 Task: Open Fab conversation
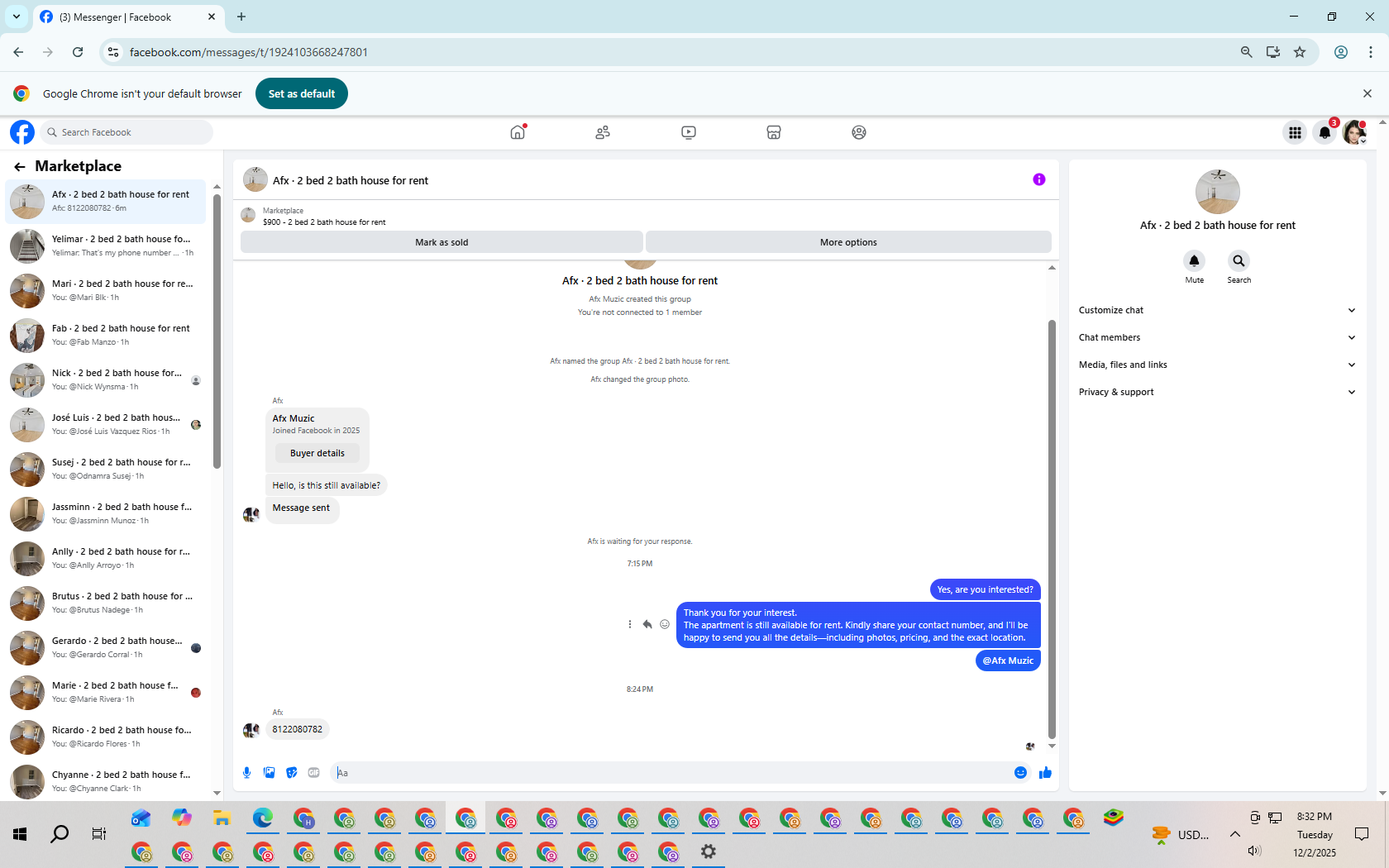(x=106, y=335)
